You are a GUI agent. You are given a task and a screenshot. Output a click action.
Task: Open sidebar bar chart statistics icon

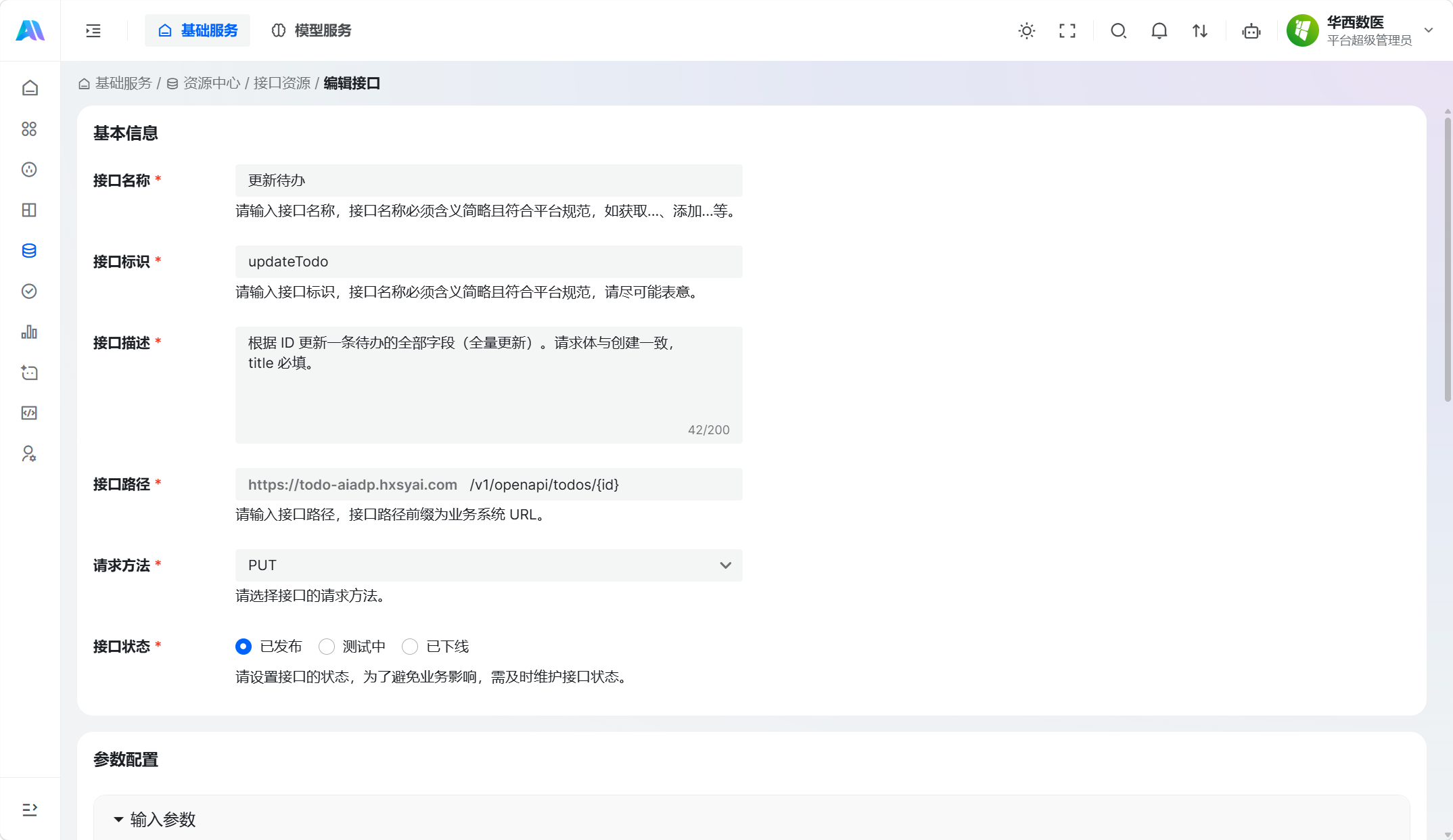[x=29, y=331]
